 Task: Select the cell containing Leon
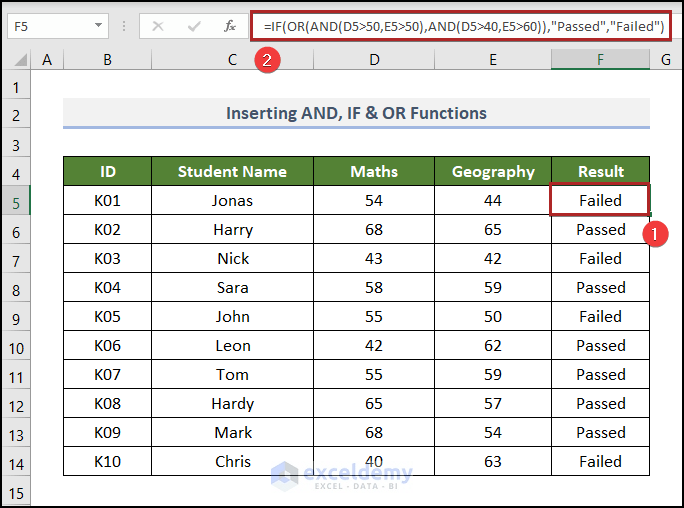(x=232, y=345)
